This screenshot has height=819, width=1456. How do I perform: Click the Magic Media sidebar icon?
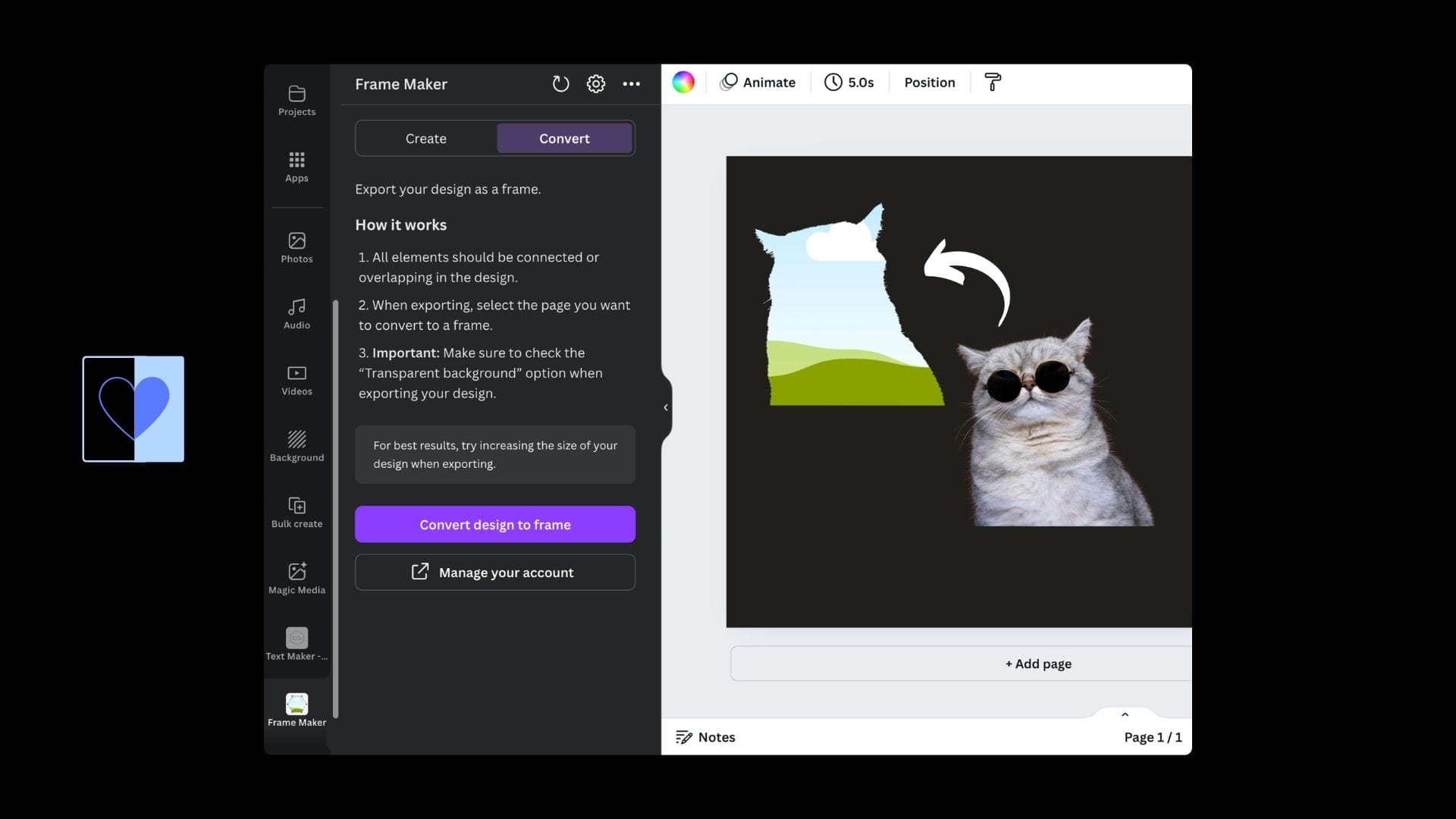tap(296, 577)
